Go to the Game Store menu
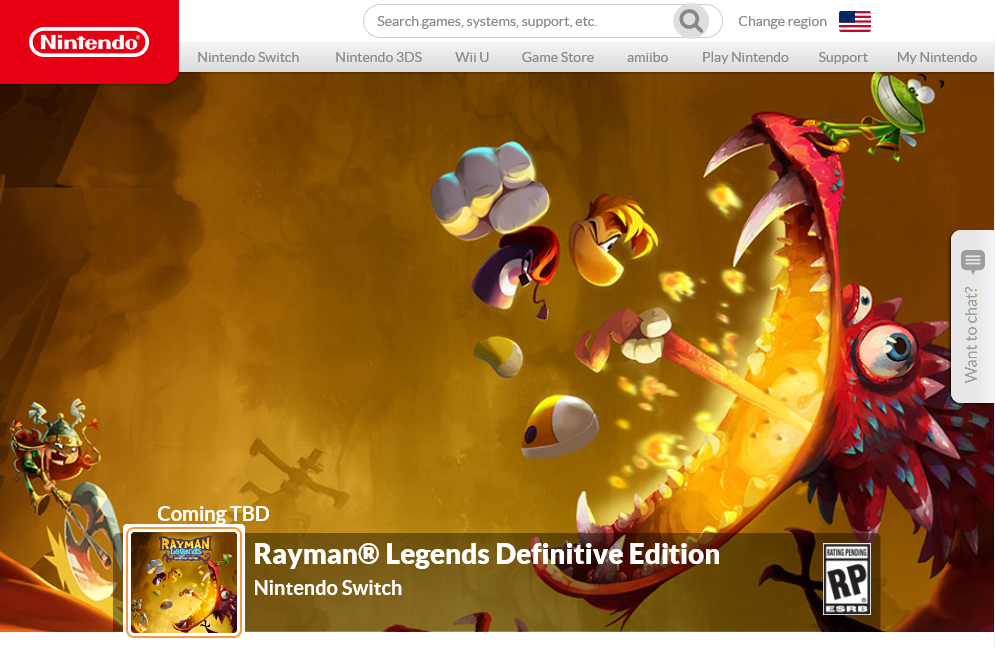The image size is (995, 647). coord(558,57)
